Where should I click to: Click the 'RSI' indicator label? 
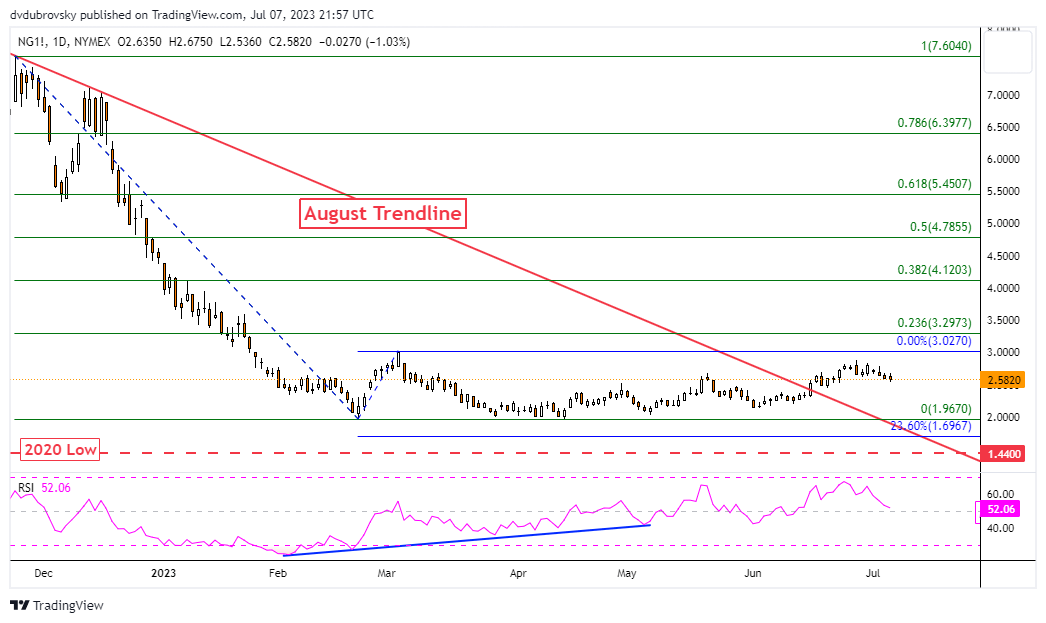pyautogui.click(x=26, y=488)
